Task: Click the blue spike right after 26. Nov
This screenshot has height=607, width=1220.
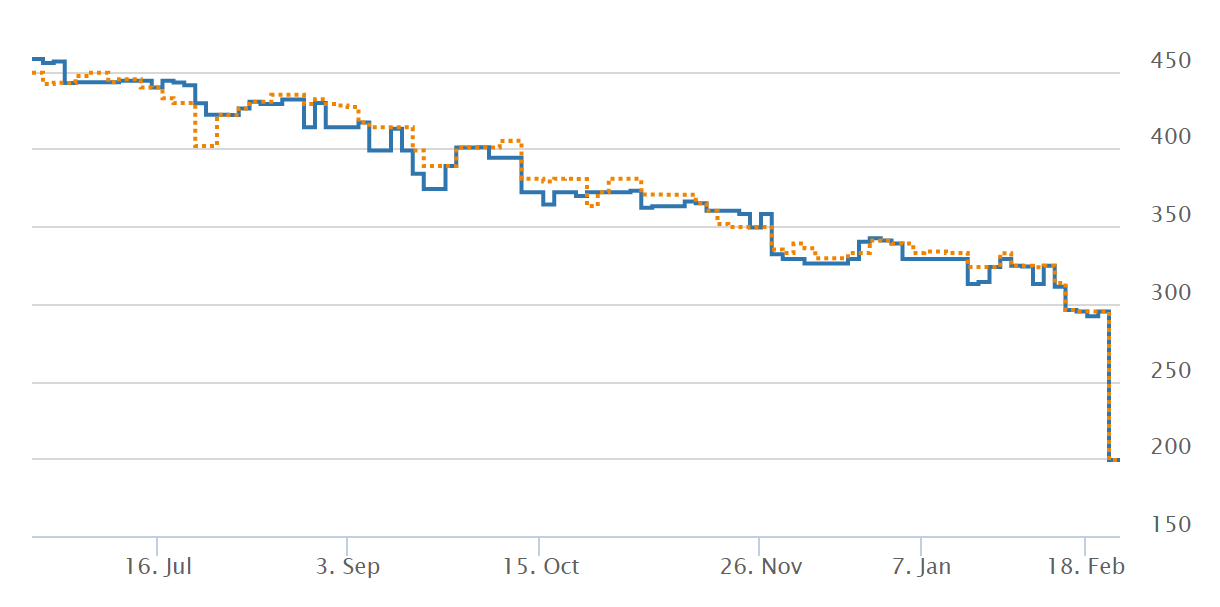Action: pos(766,214)
